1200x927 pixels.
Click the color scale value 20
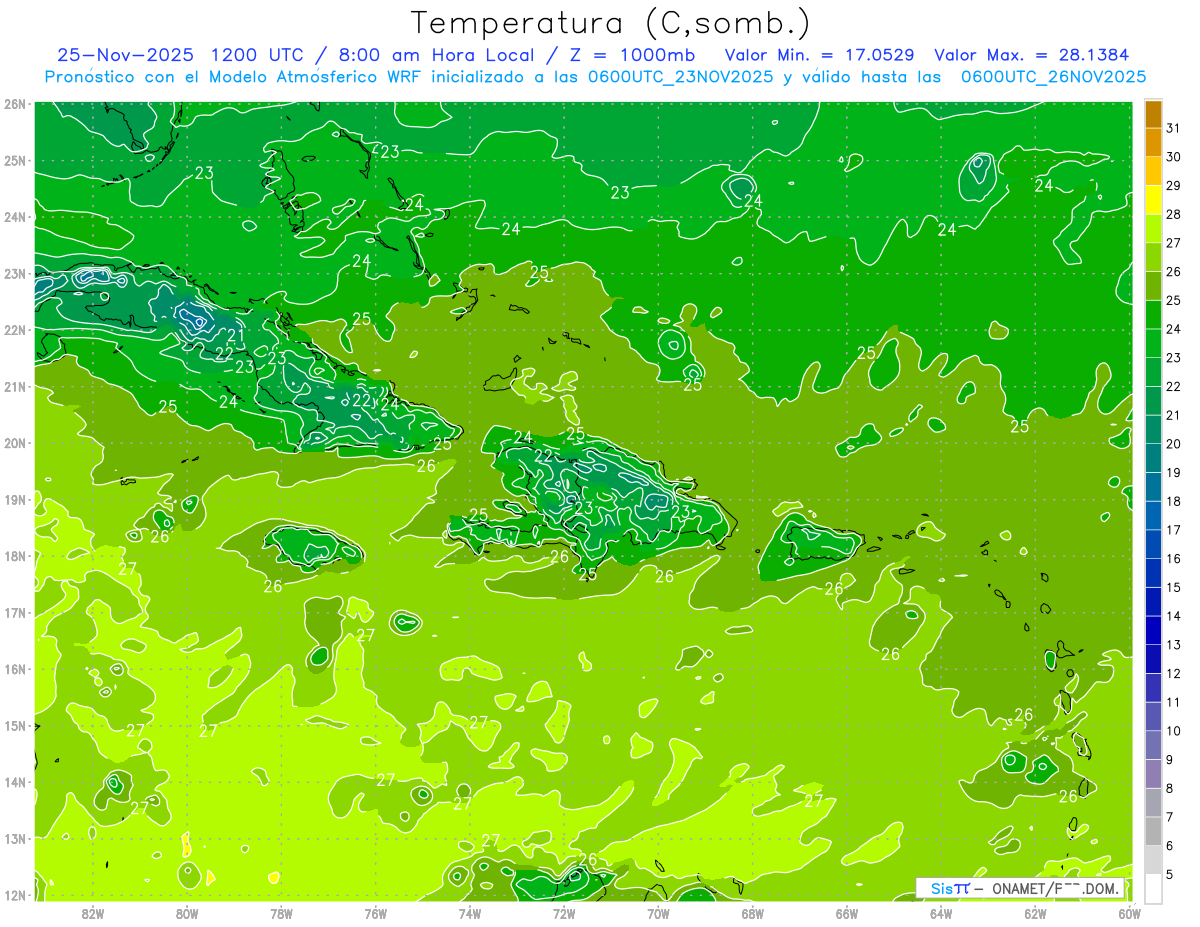point(1174,444)
